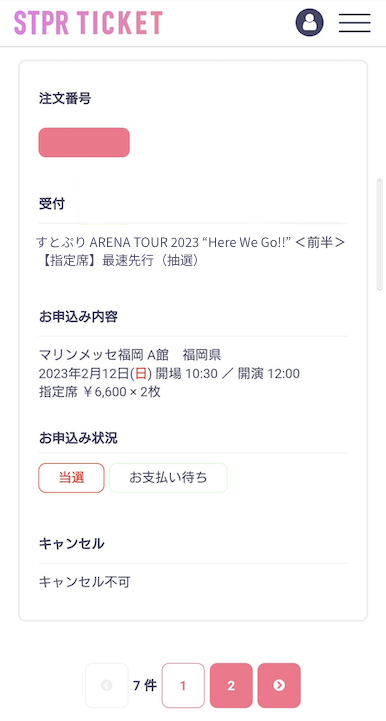
Task: Click the tour title text すとぷり ARENA TOUR
Action: [190, 243]
